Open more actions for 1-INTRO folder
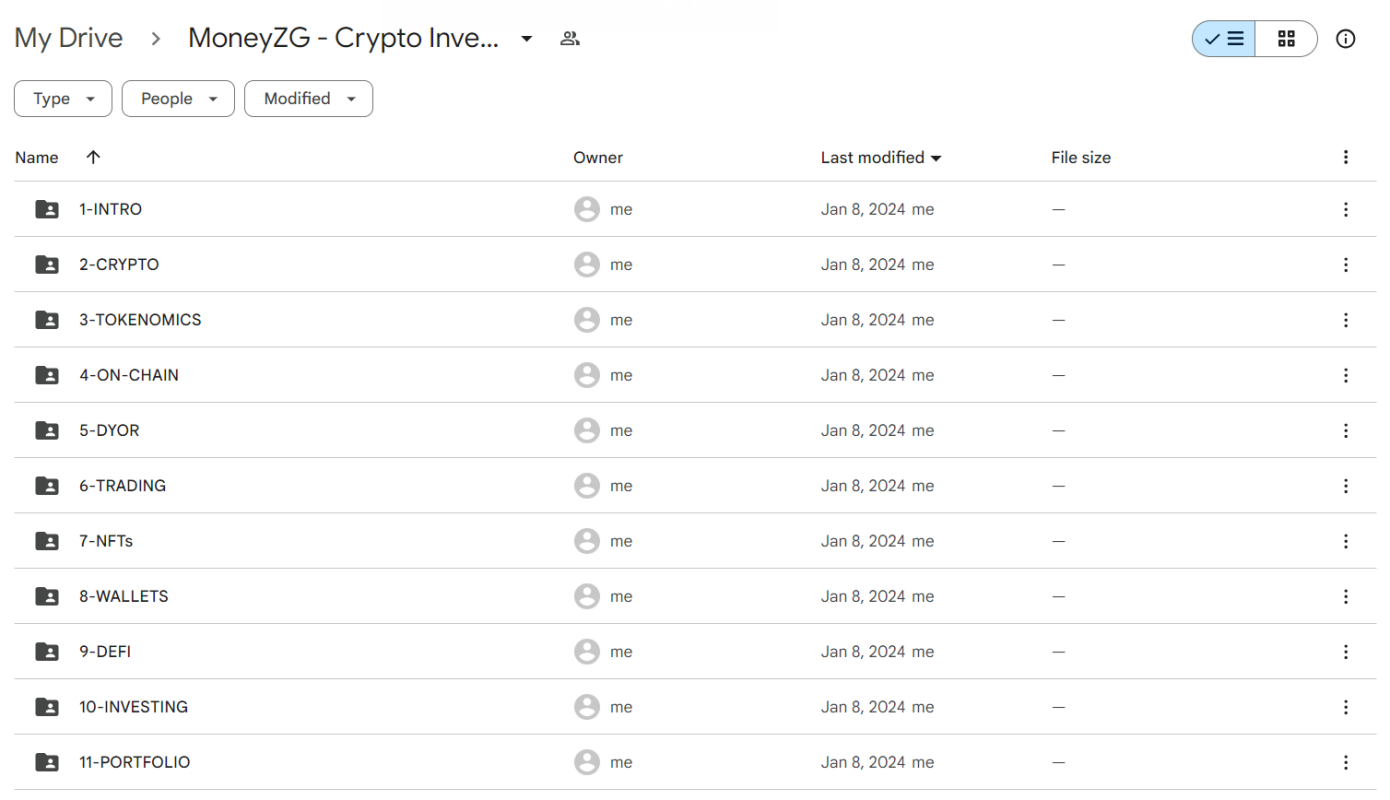This screenshot has height=800, width=1390. [x=1345, y=210]
